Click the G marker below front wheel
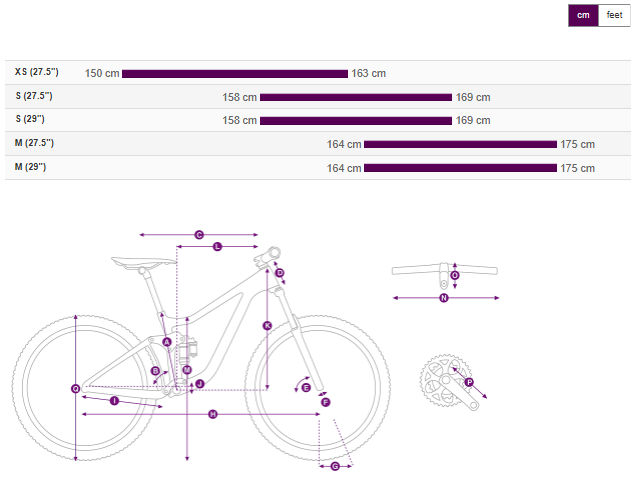 click(335, 466)
